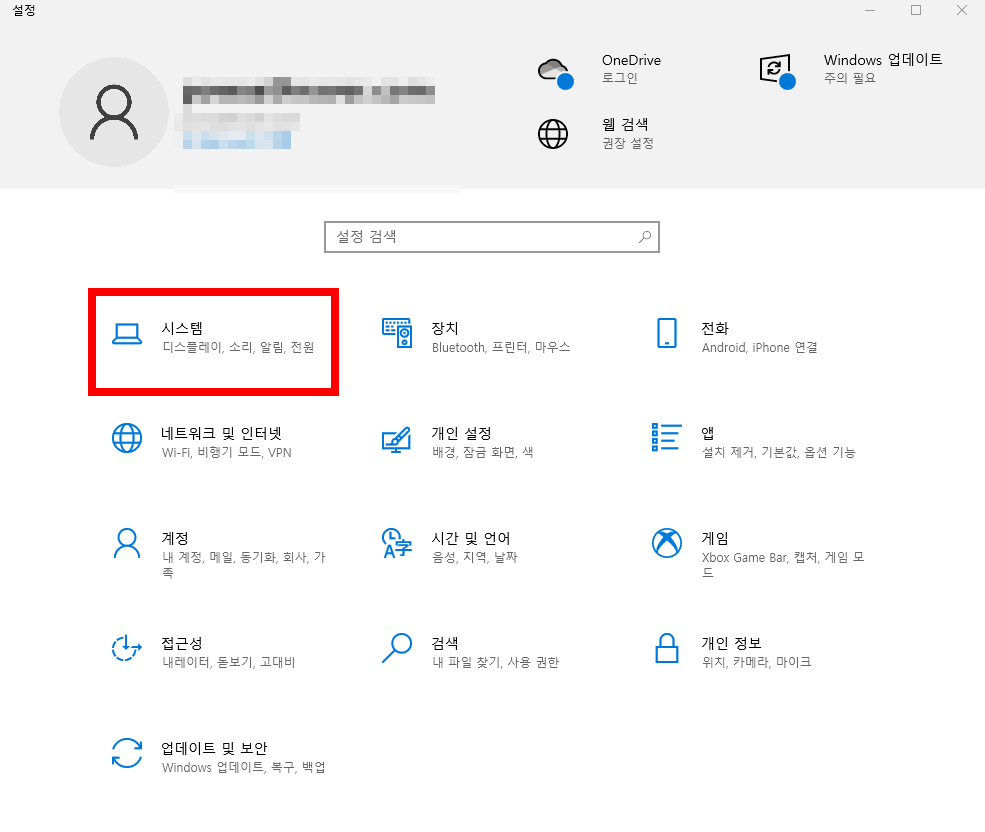The width and height of the screenshot is (985, 832).
Task: Click the 개인 설정 personalization icon
Action: pyautogui.click(x=397, y=438)
